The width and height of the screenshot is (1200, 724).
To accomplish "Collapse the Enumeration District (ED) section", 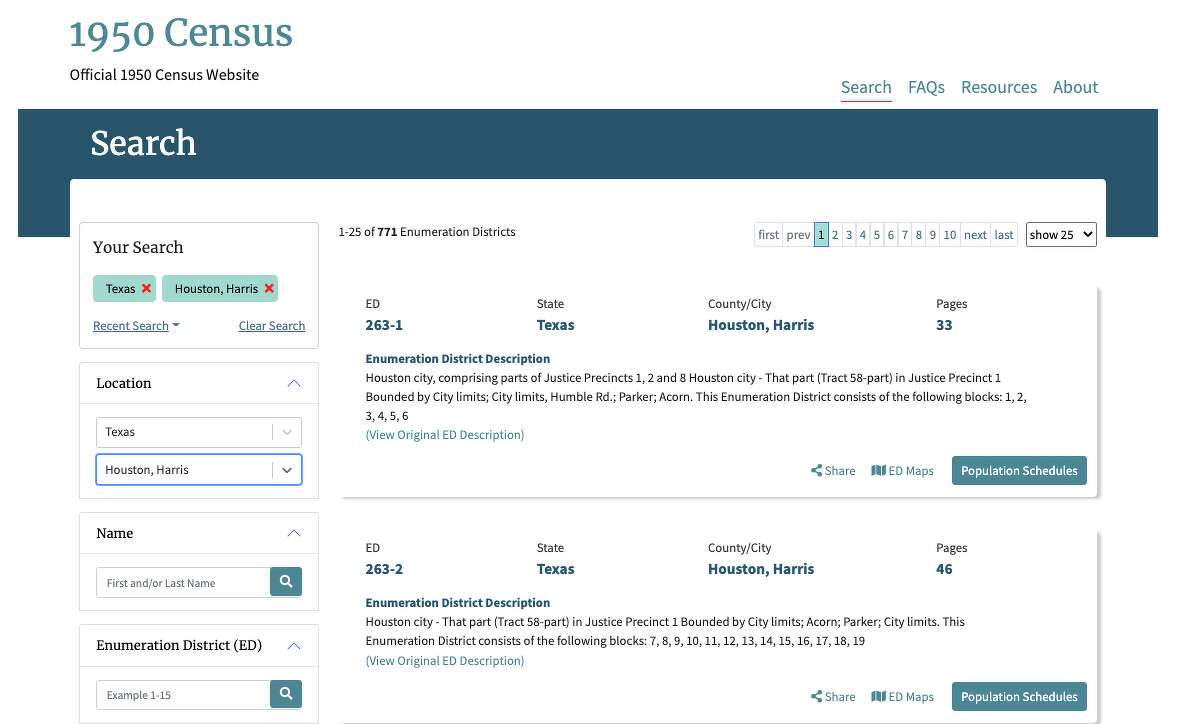I will 294,645.
